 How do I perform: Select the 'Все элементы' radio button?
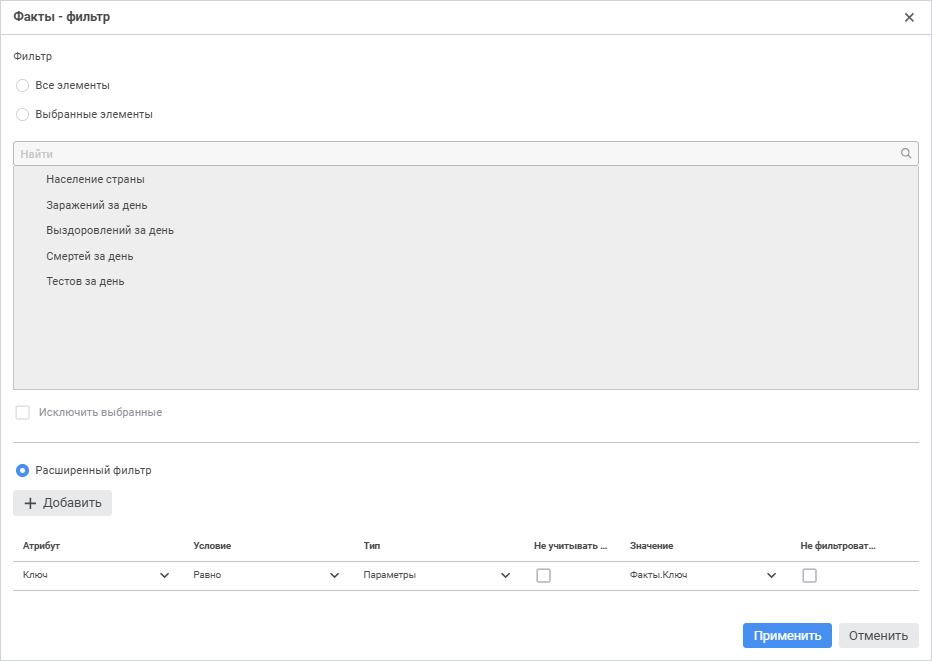23,86
